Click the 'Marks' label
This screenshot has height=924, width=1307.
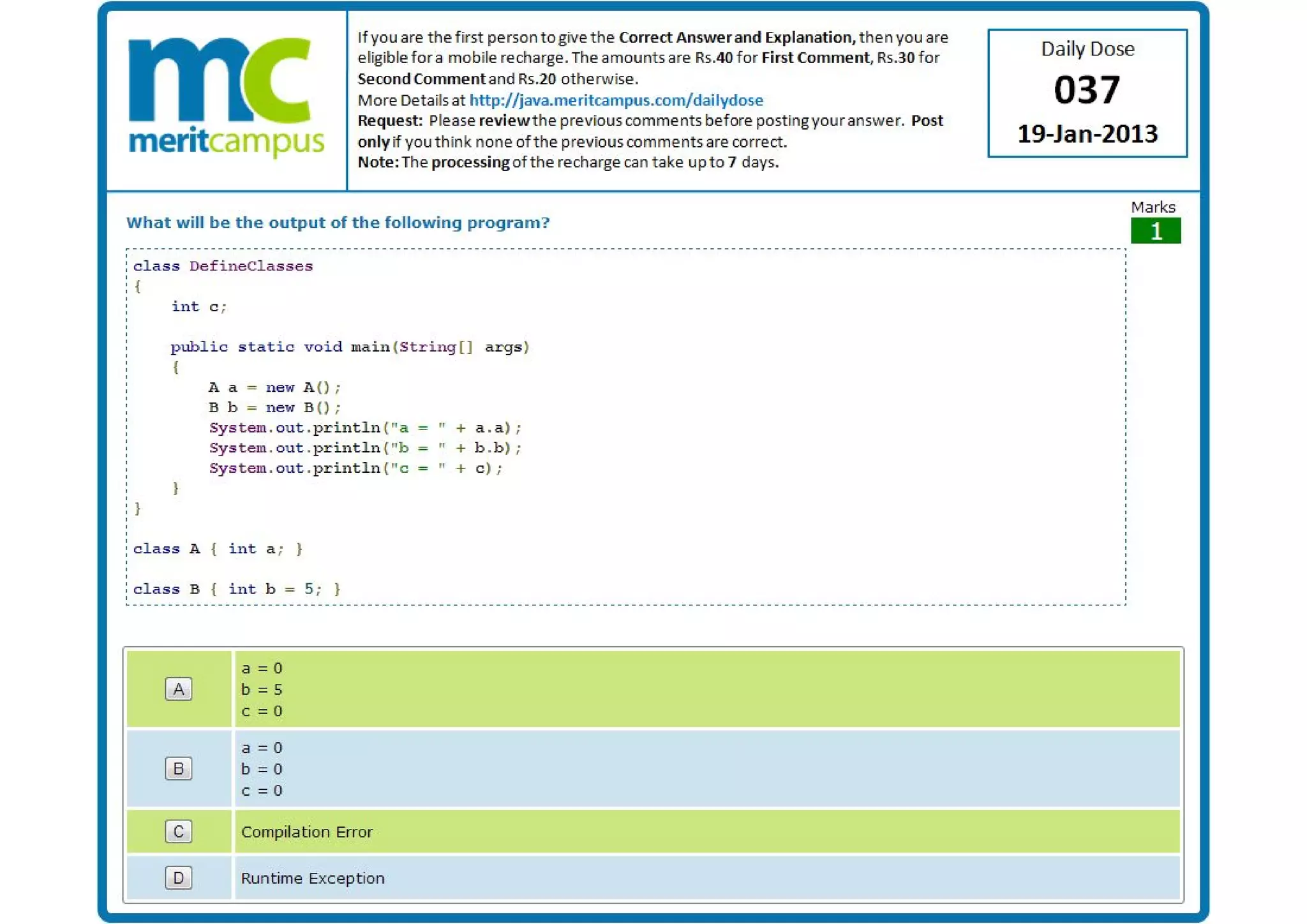coord(1153,207)
